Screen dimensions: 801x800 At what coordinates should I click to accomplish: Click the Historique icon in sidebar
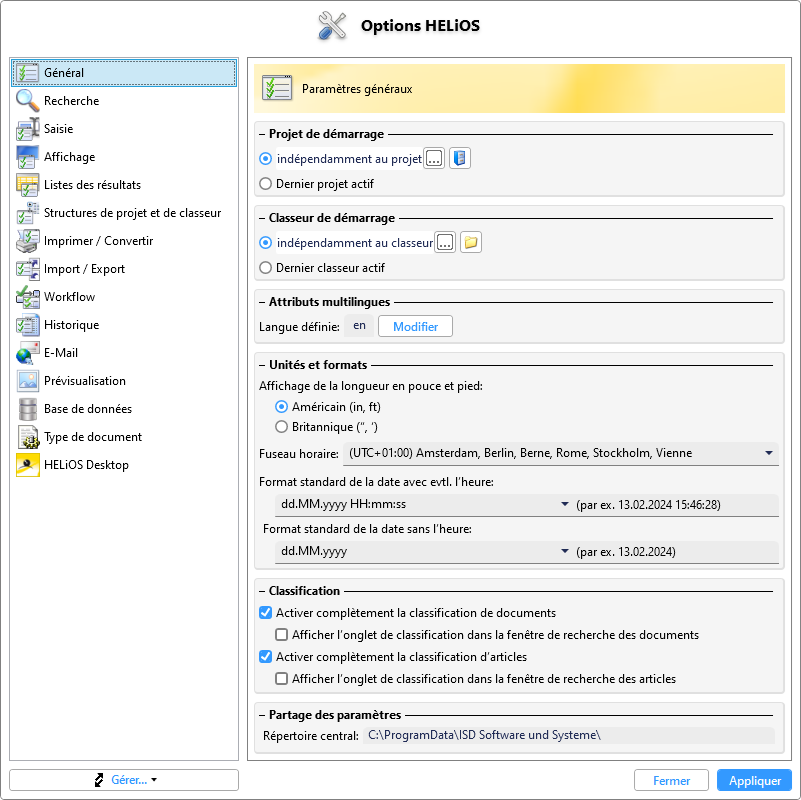(27, 325)
